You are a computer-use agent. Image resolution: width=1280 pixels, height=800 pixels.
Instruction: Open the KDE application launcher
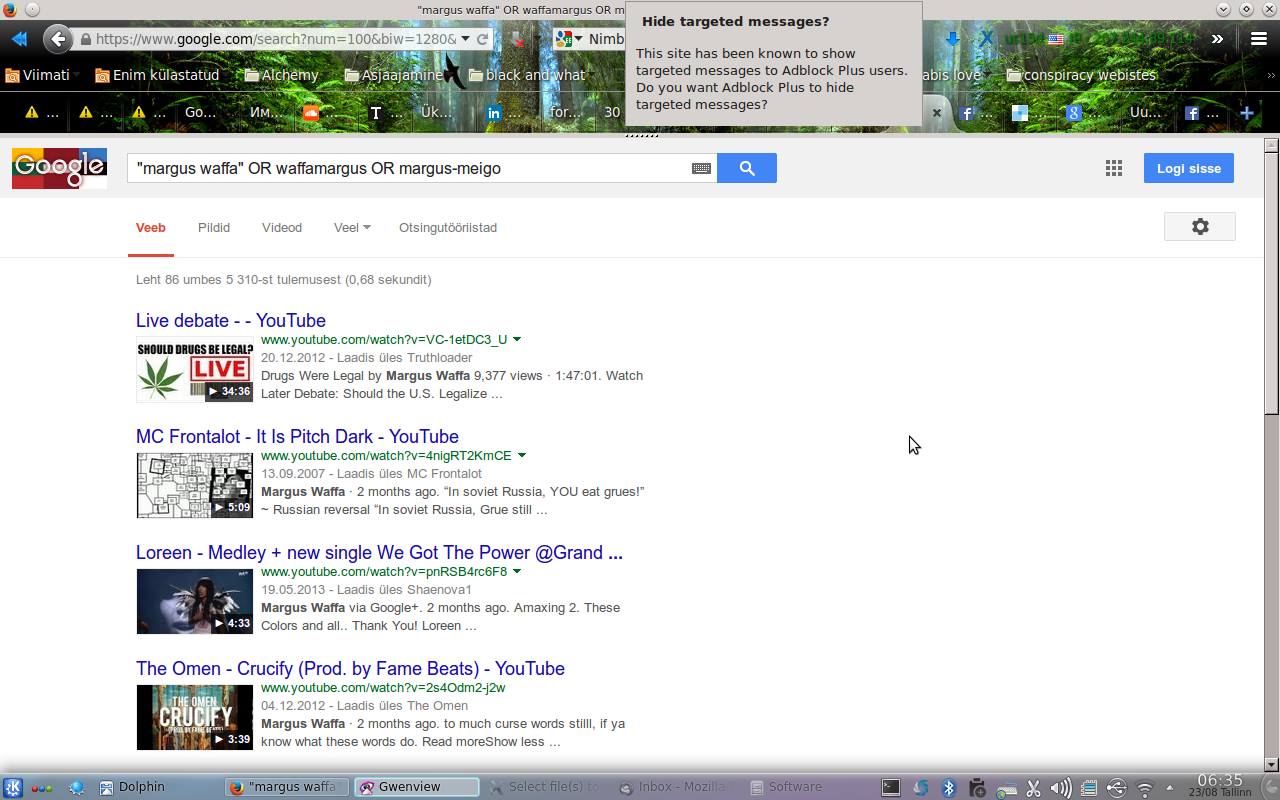(13, 787)
